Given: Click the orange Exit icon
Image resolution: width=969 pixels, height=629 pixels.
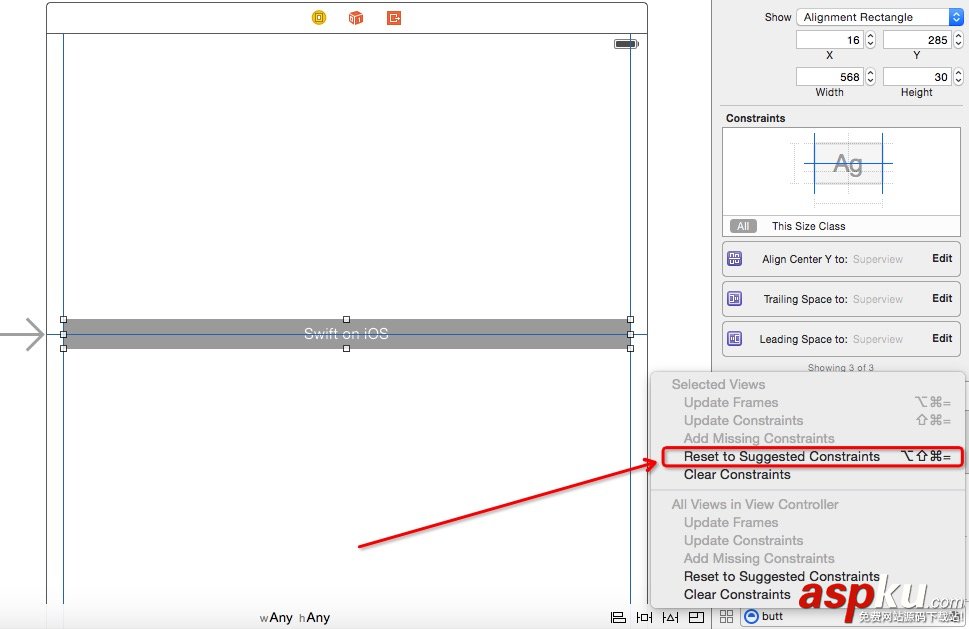Looking at the screenshot, I should [394, 18].
